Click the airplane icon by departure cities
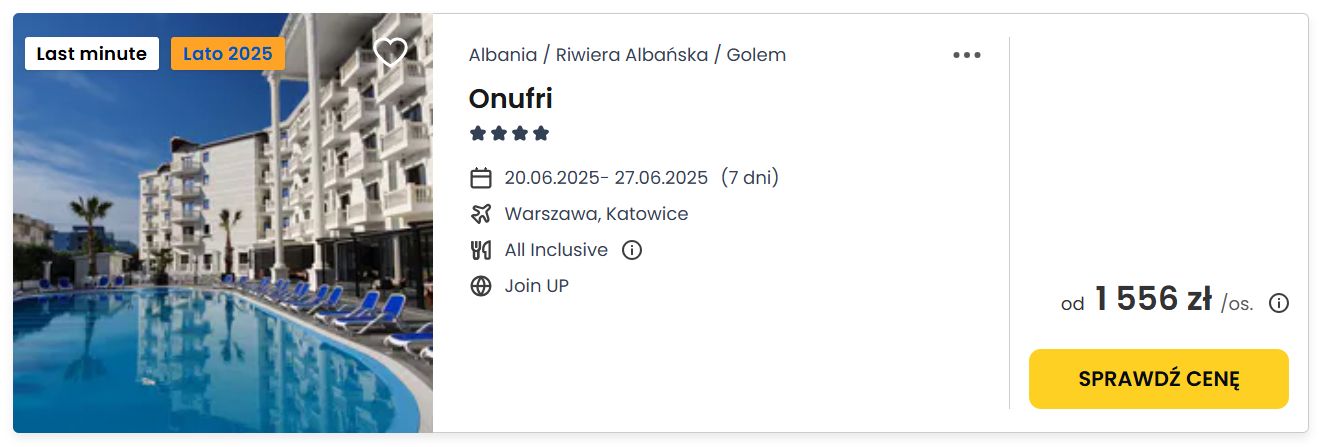Screen dimensions: 1323x447 (481, 214)
